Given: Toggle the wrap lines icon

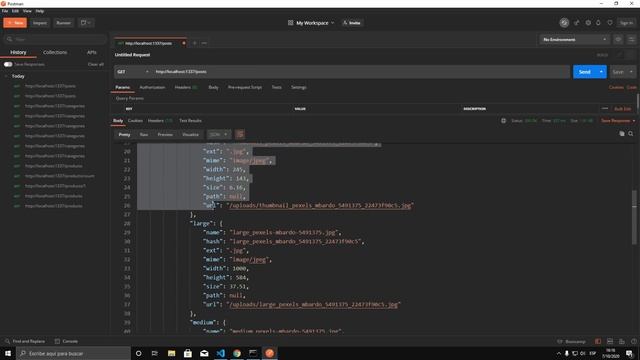Looking at the screenshot, I should (x=240, y=134).
